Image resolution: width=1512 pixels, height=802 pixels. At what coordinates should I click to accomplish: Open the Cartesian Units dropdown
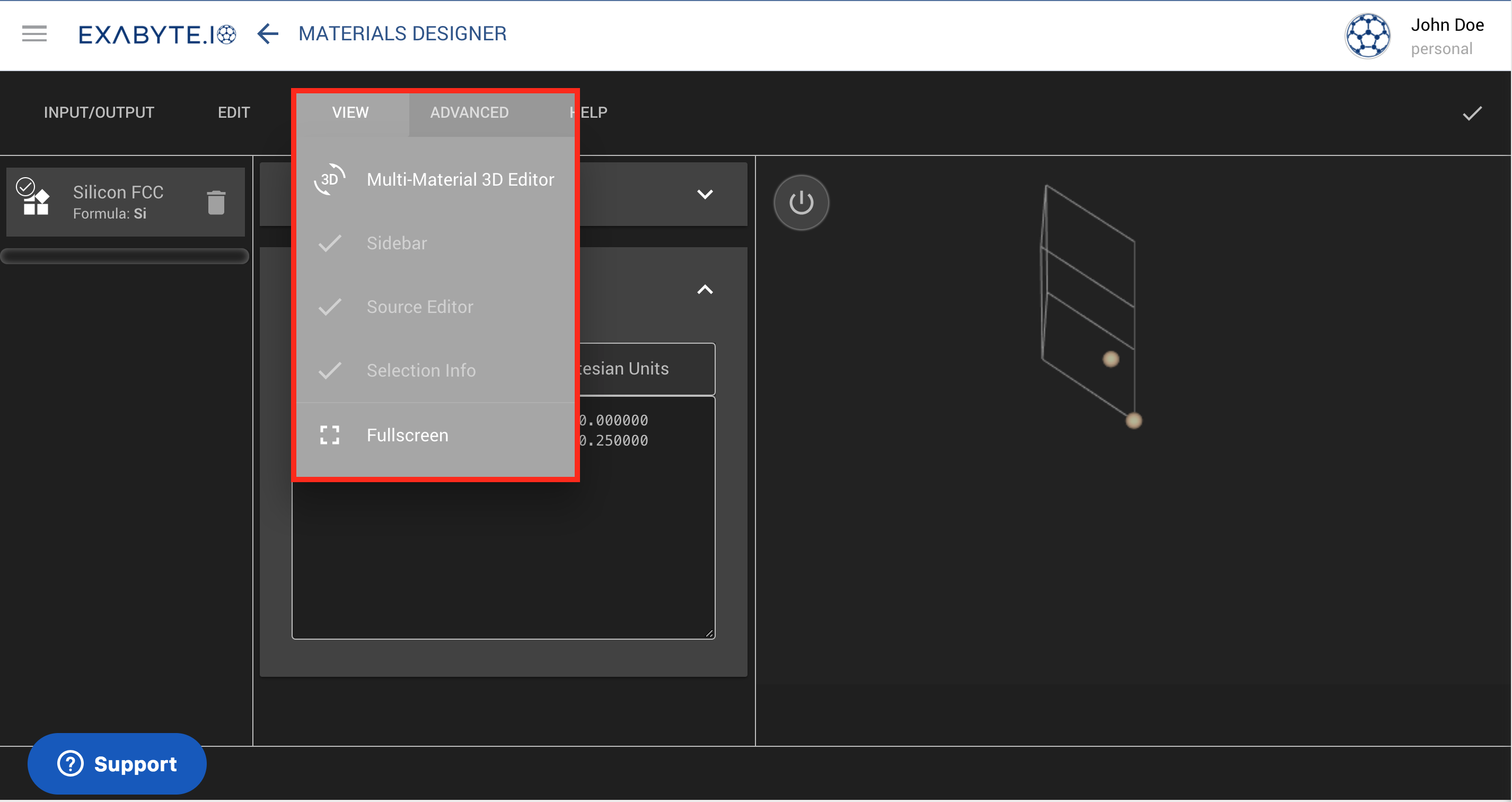pos(646,369)
